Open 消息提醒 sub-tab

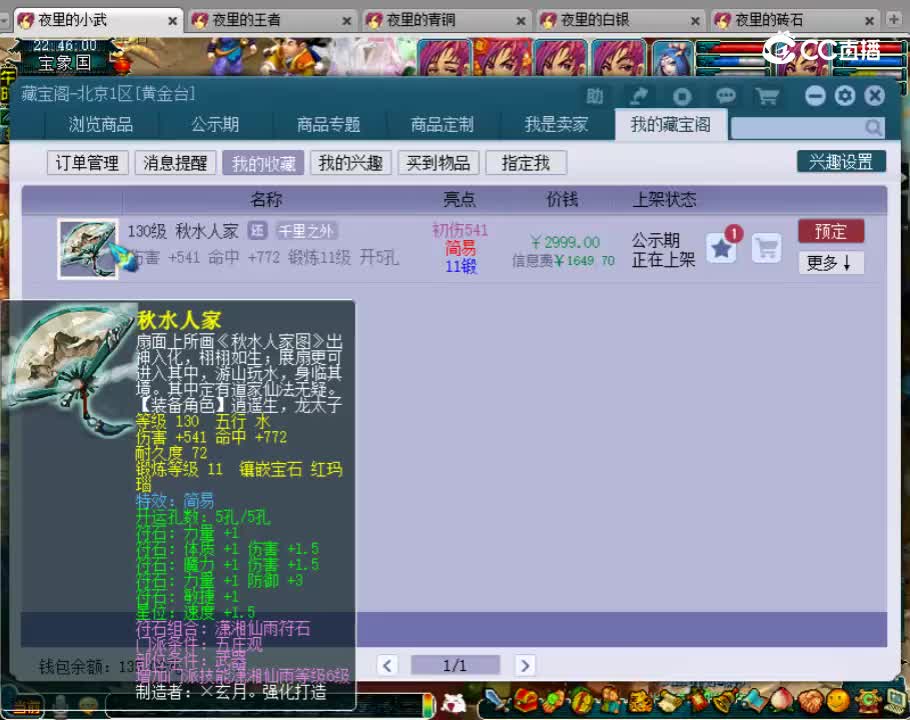tap(175, 162)
